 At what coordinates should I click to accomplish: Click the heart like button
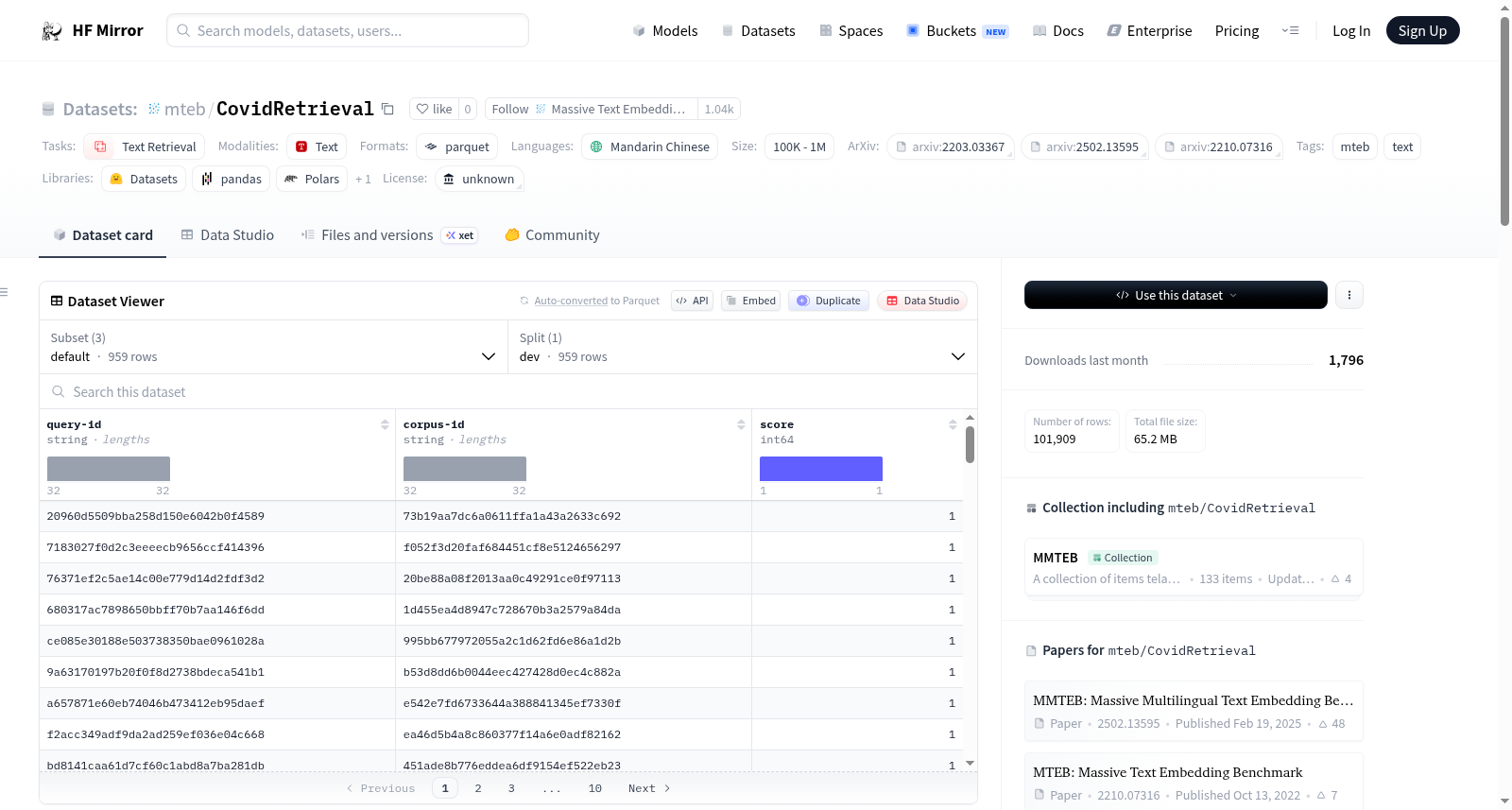coord(434,109)
